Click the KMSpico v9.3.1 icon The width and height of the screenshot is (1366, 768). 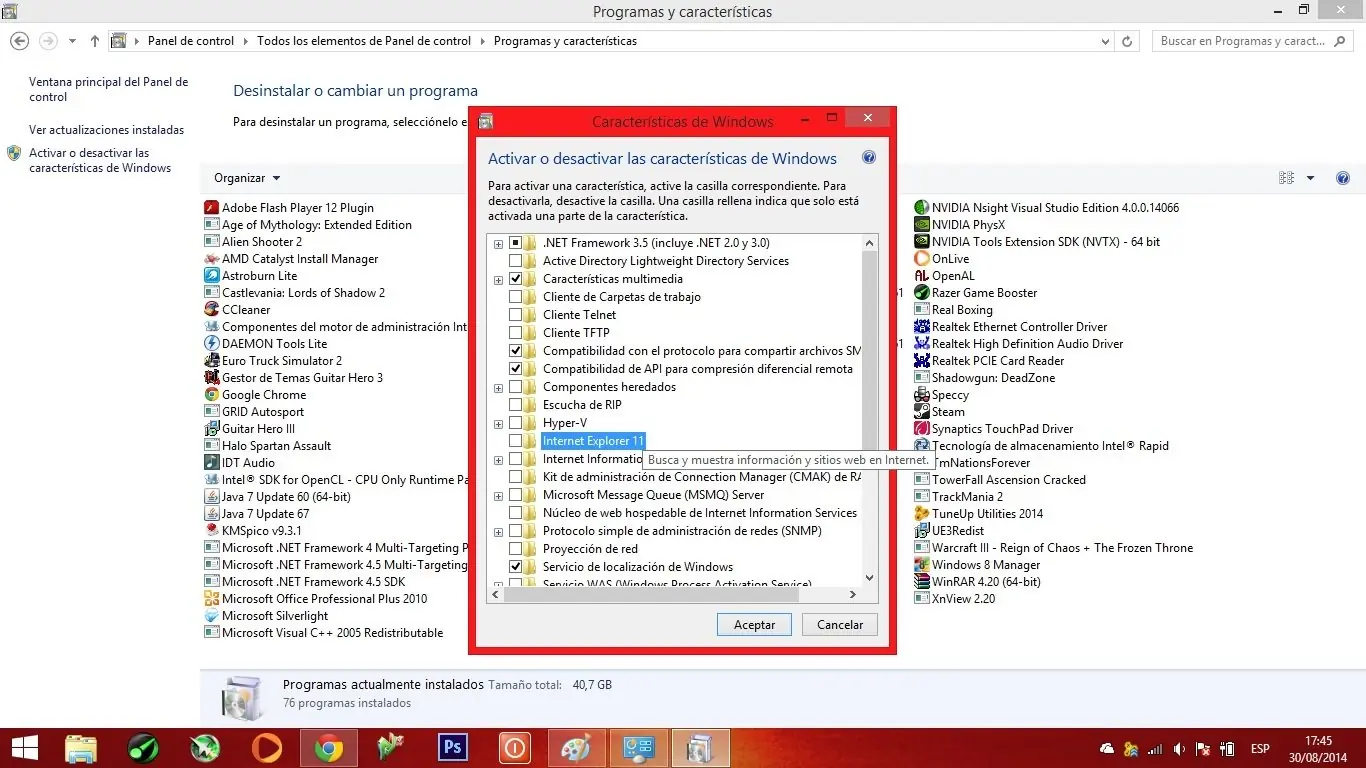click(212, 531)
